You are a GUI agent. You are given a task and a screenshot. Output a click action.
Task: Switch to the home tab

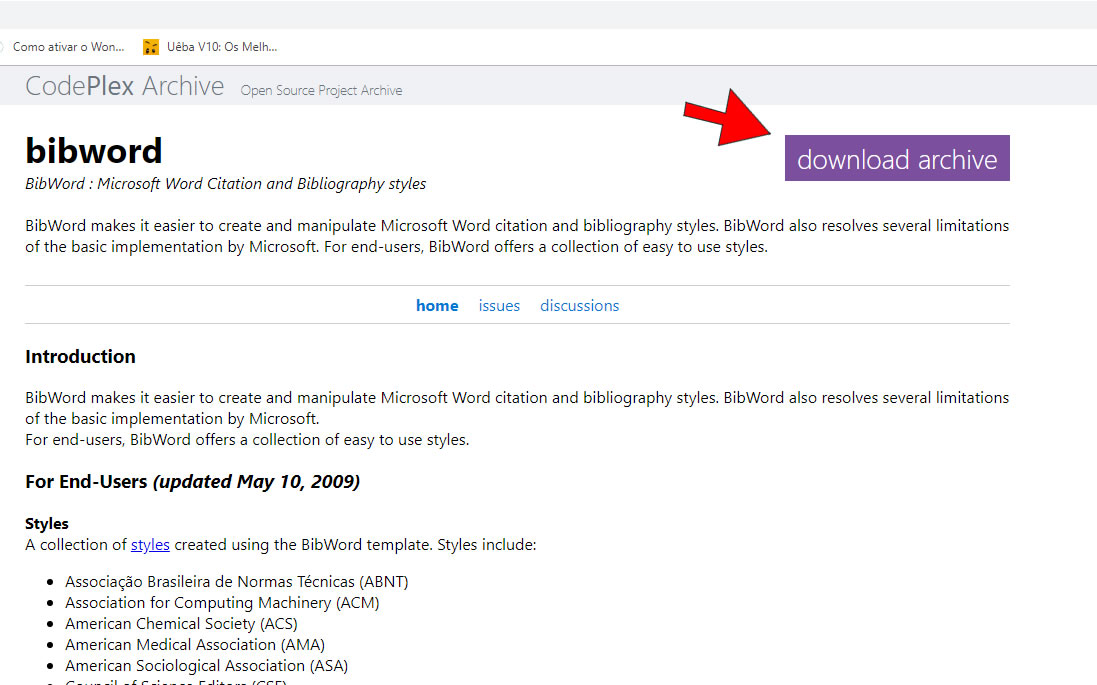[437, 306]
